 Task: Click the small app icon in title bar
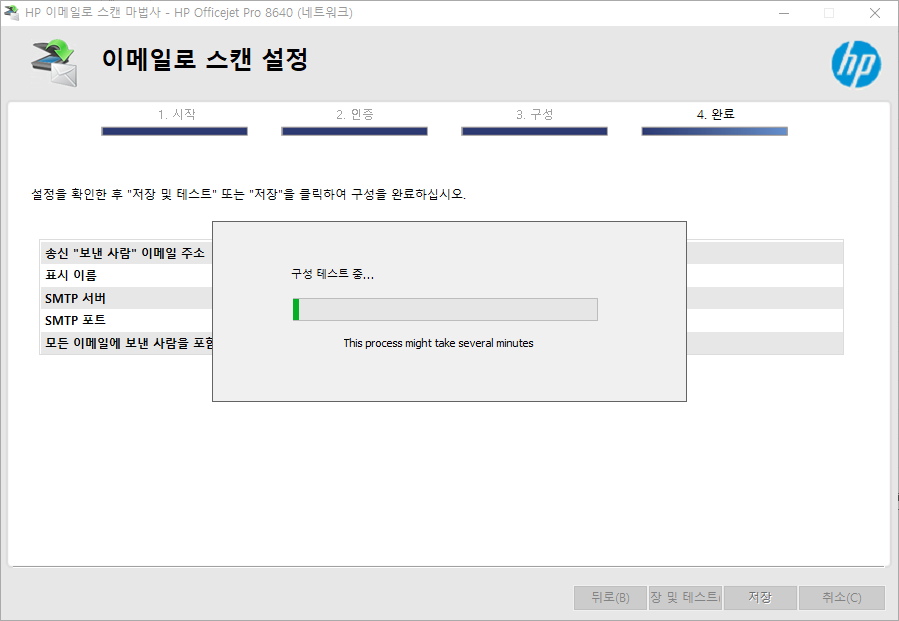(11, 12)
